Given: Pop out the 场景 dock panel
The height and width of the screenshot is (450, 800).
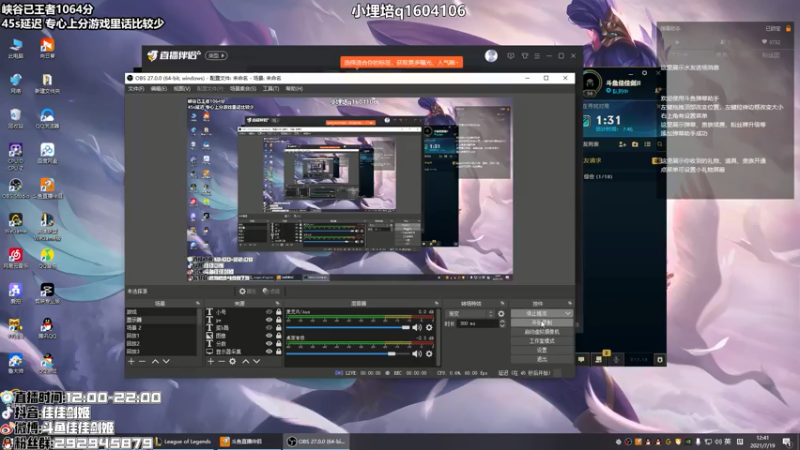Looking at the screenshot, I should (x=197, y=303).
